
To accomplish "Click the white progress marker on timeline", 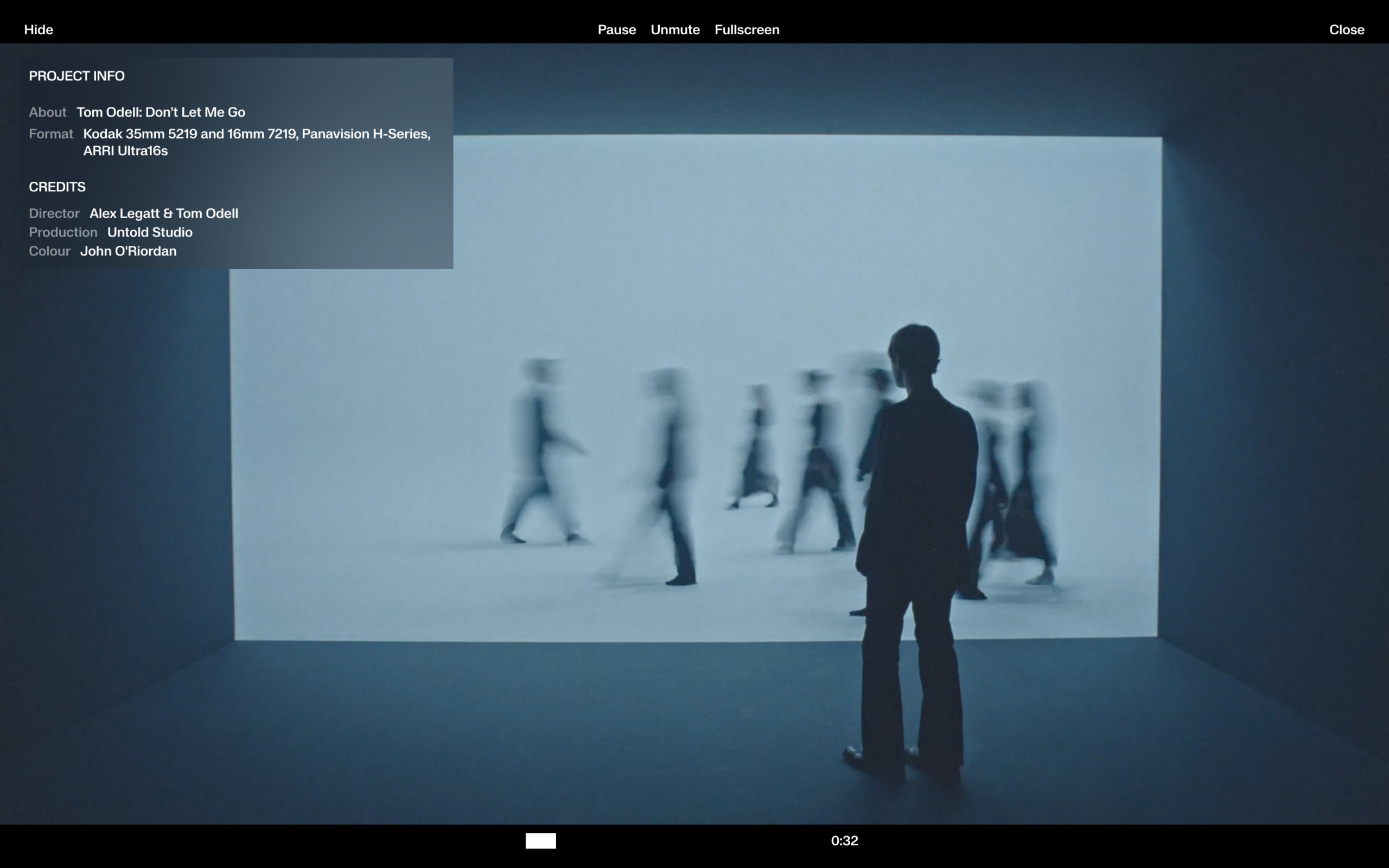I will point(540,840).
